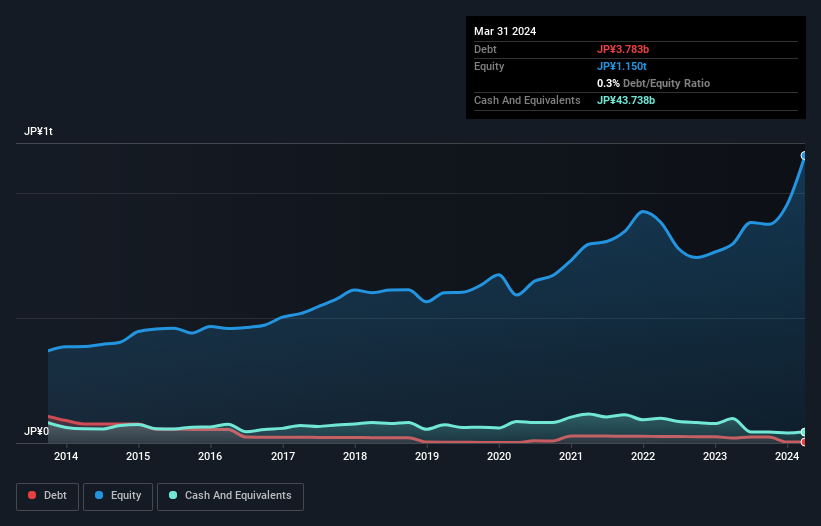
Task: Select the Equity end-point marker on chart
Action: pyautogui.click(x=804, y=155)
